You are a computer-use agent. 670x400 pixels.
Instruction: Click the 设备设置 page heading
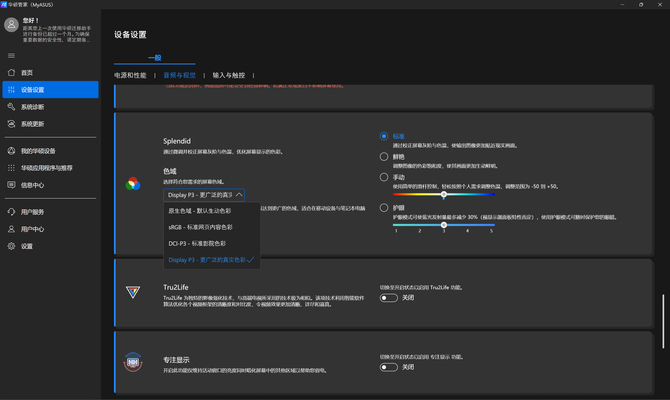pyautogui.click(x=130, y=35)
